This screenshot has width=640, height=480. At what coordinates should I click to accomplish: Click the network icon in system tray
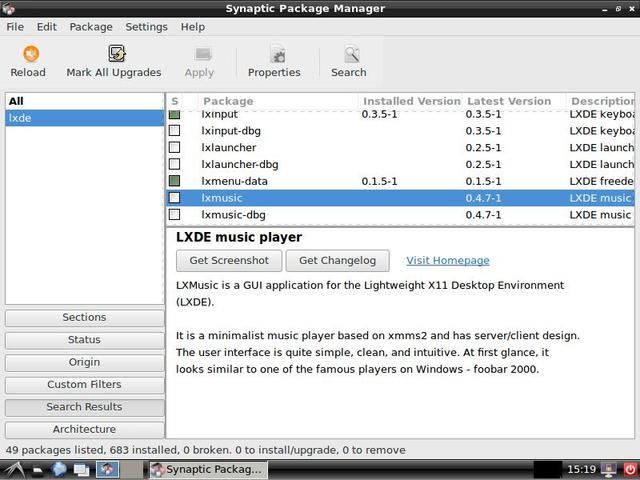[609, 469]
